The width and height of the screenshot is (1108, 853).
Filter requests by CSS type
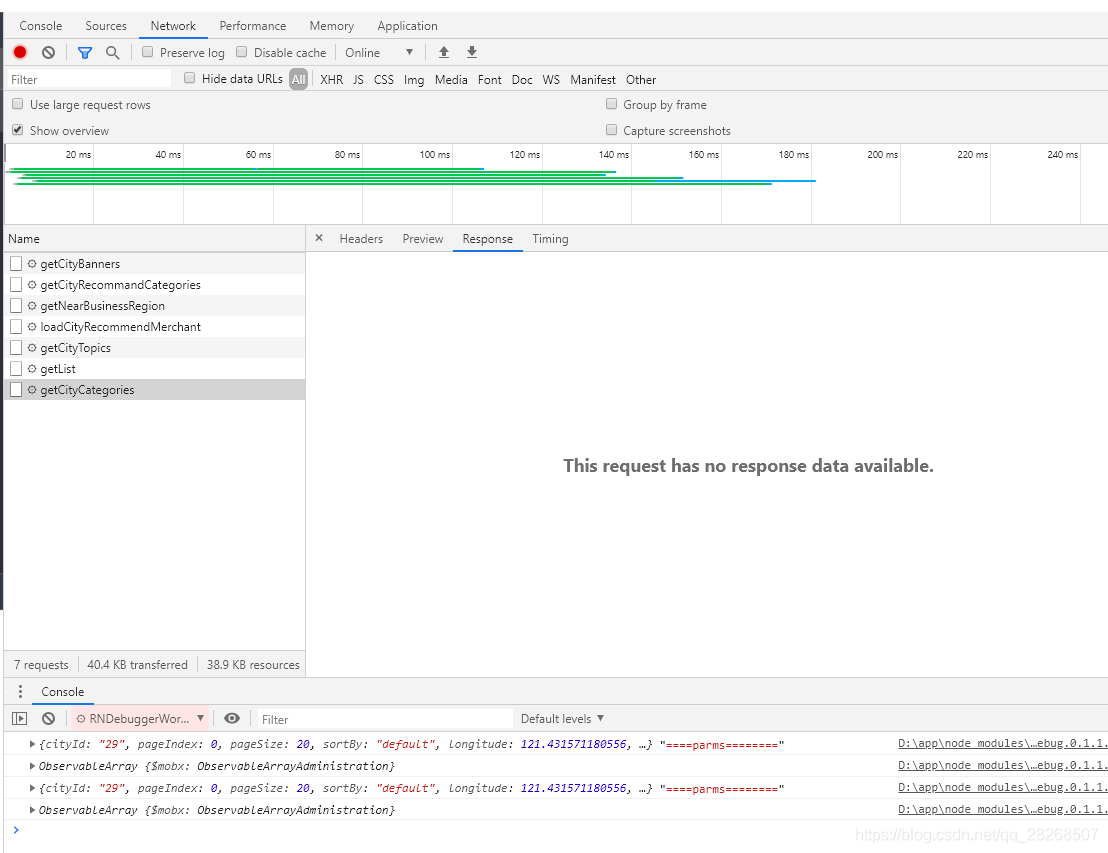(x=384, y=79)
